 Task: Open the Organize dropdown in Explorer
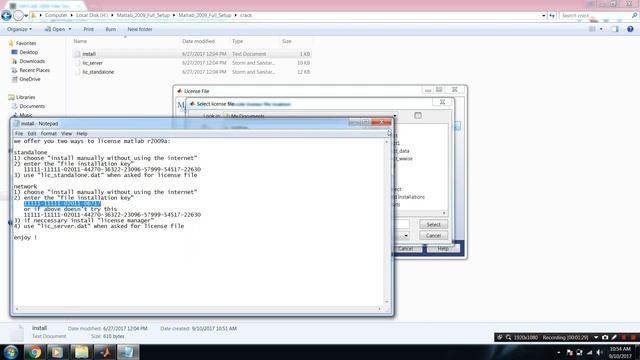point(19,29)
